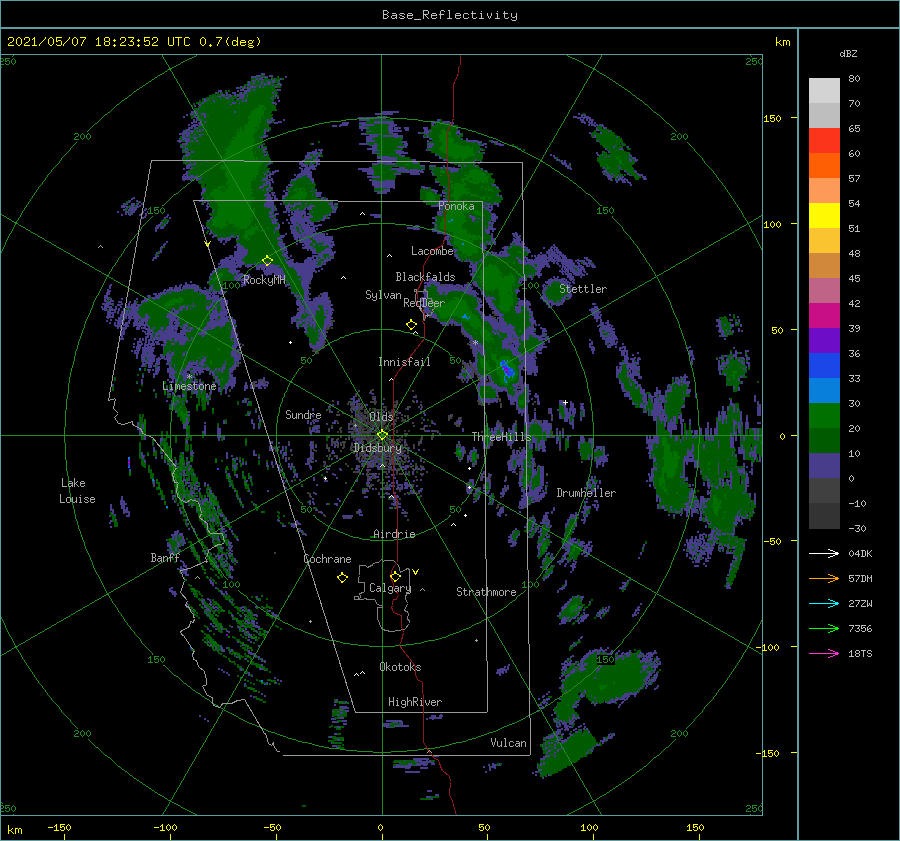Pick the blue 33-36 dBZ color swatch

824,366
